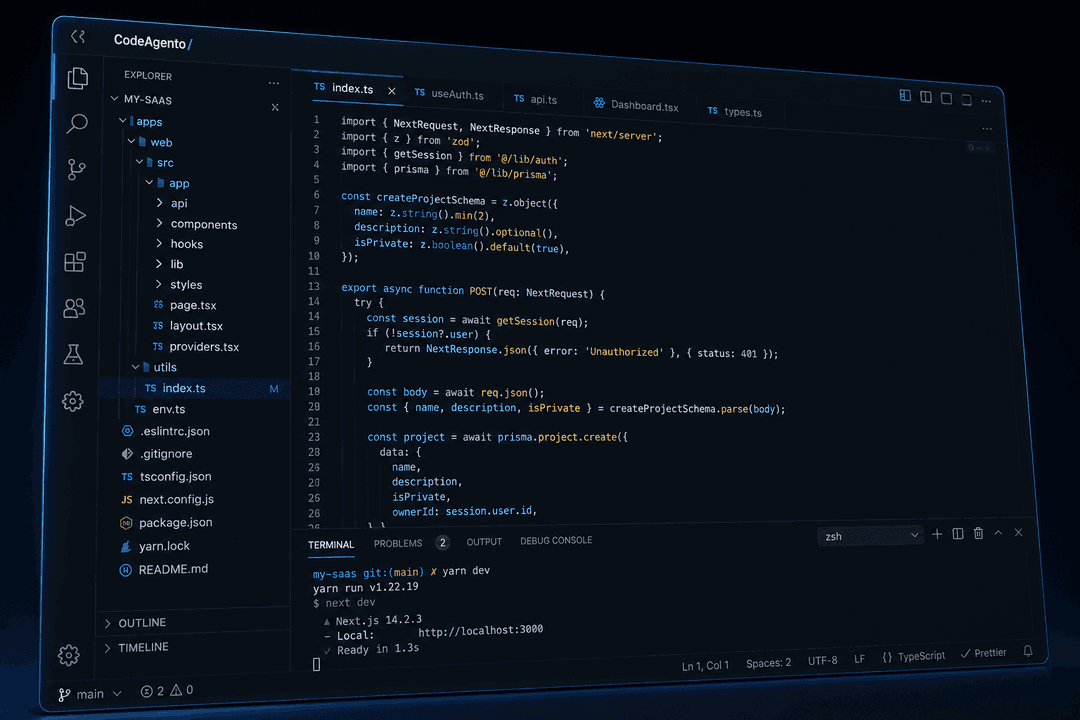The height and width of the screenshot is (720, 1080).
Task: Open Explorer panel more actions ellipsis
Action: coord(274,83)
